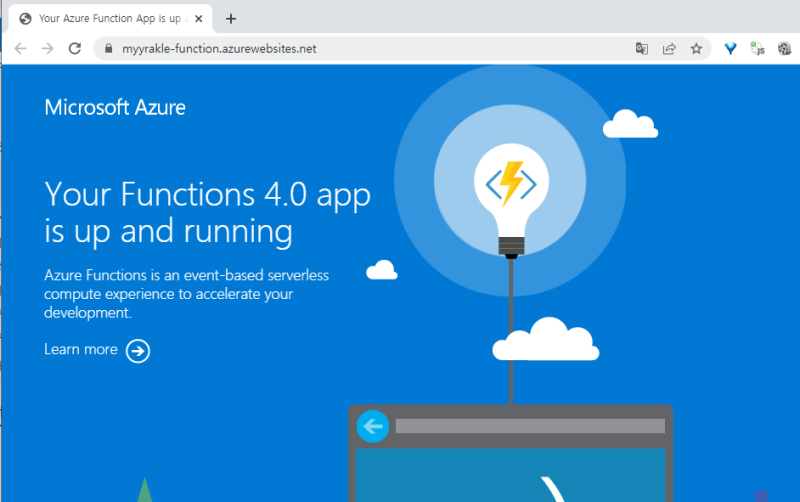This screenshot has height=502, width=800.
Task: Click the blue back arrow in illustrated browser
Action: (373, 426)
